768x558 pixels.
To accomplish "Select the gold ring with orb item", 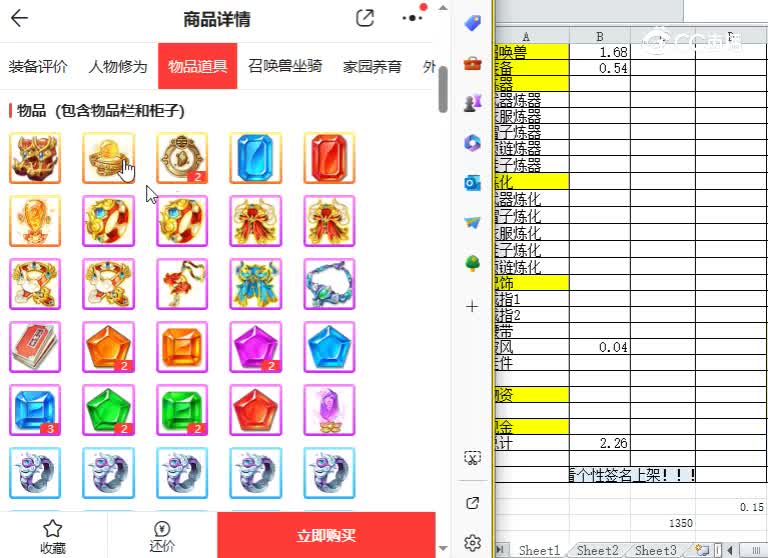I will 108,158.
